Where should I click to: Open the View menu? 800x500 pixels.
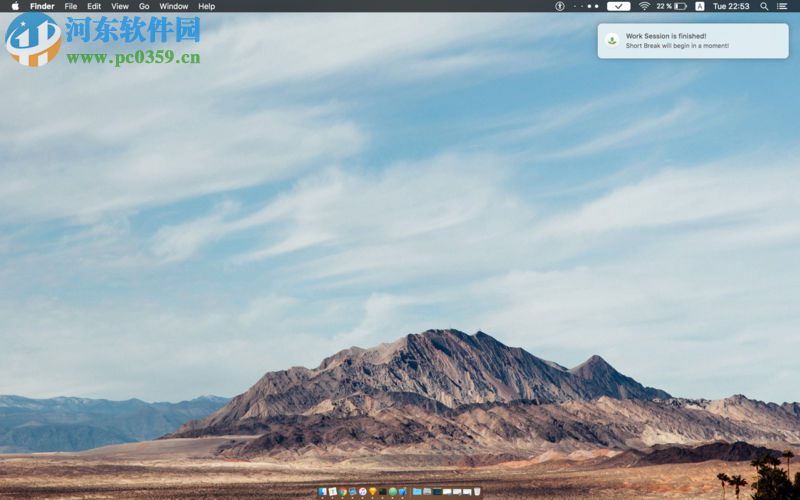(120, 6)
